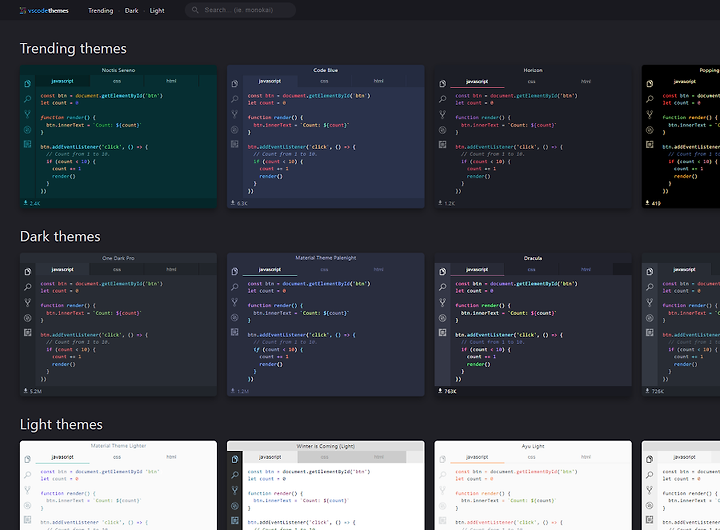Click the magnifier icon in the search bar
This screenshot has height=530, width=720.
click(x=195, y=10)
